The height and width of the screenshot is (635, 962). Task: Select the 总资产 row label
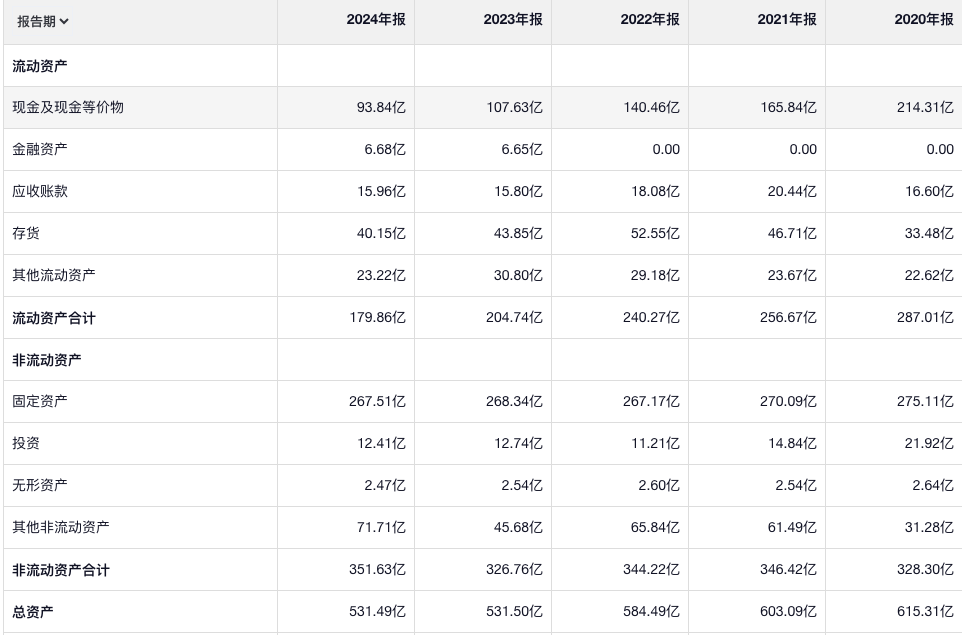point(33,611)
